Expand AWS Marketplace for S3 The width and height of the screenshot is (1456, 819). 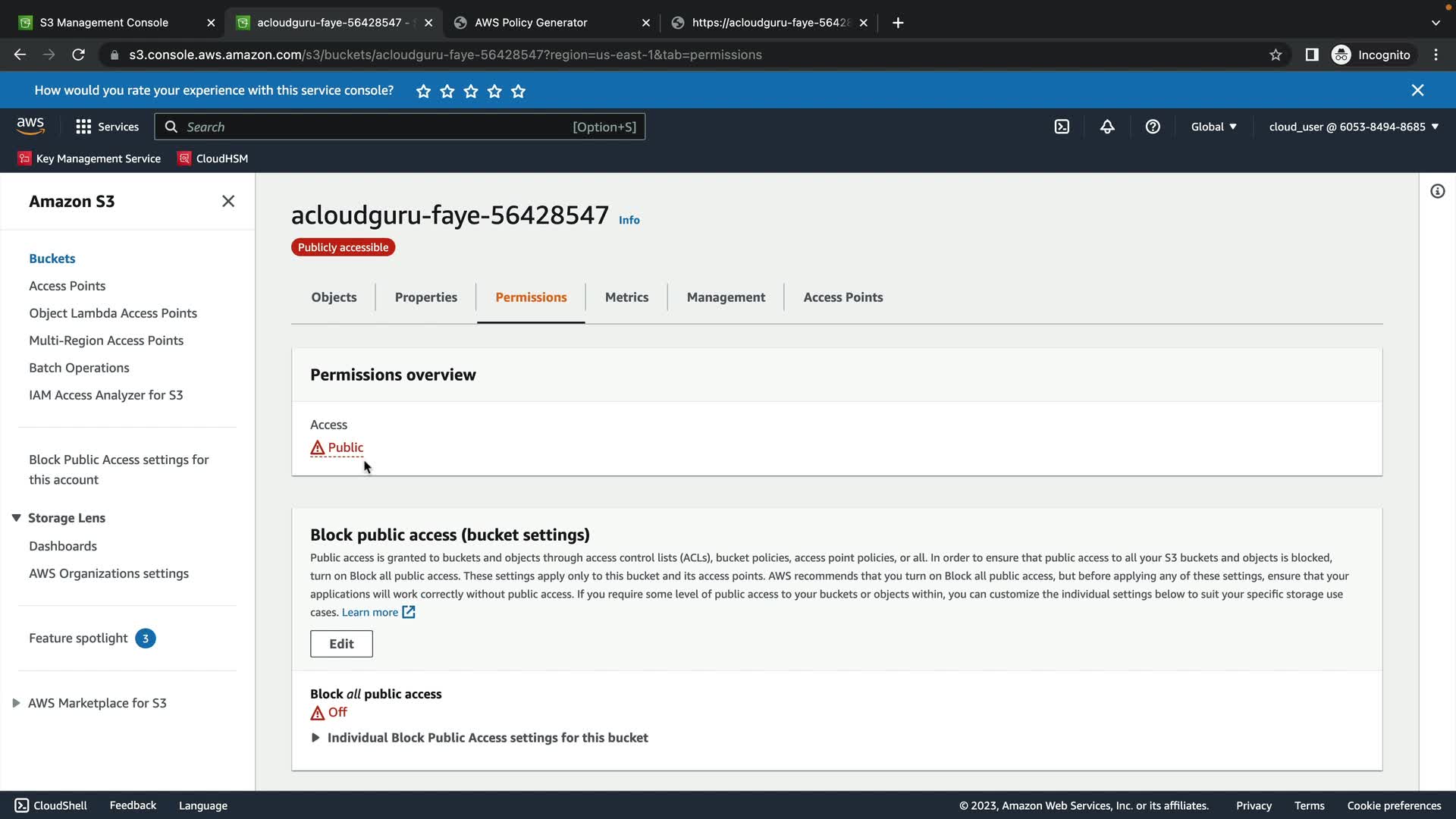pos(16,703)
